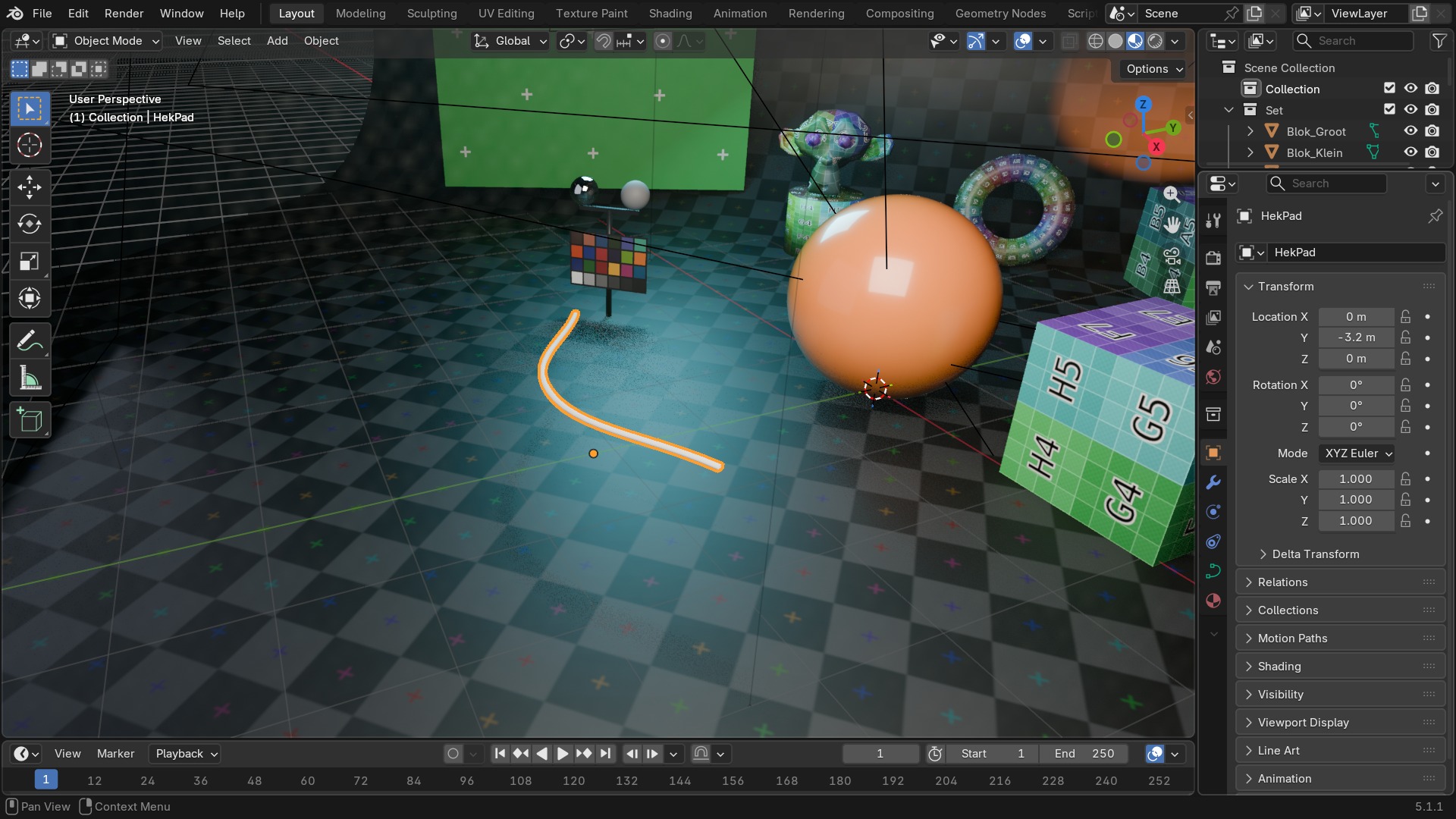
Task: Click the Scale X value field
Action: click(1356, 479)
